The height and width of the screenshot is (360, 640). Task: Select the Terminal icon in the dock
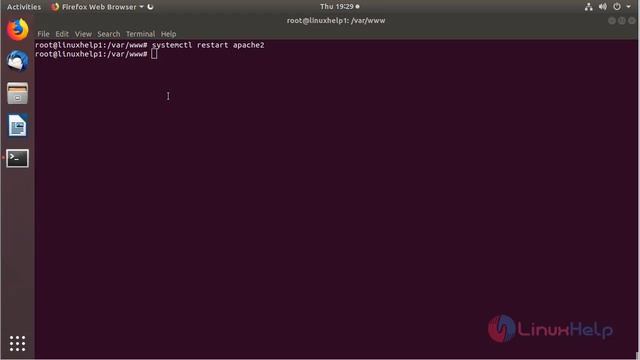(x=18, y=158)
